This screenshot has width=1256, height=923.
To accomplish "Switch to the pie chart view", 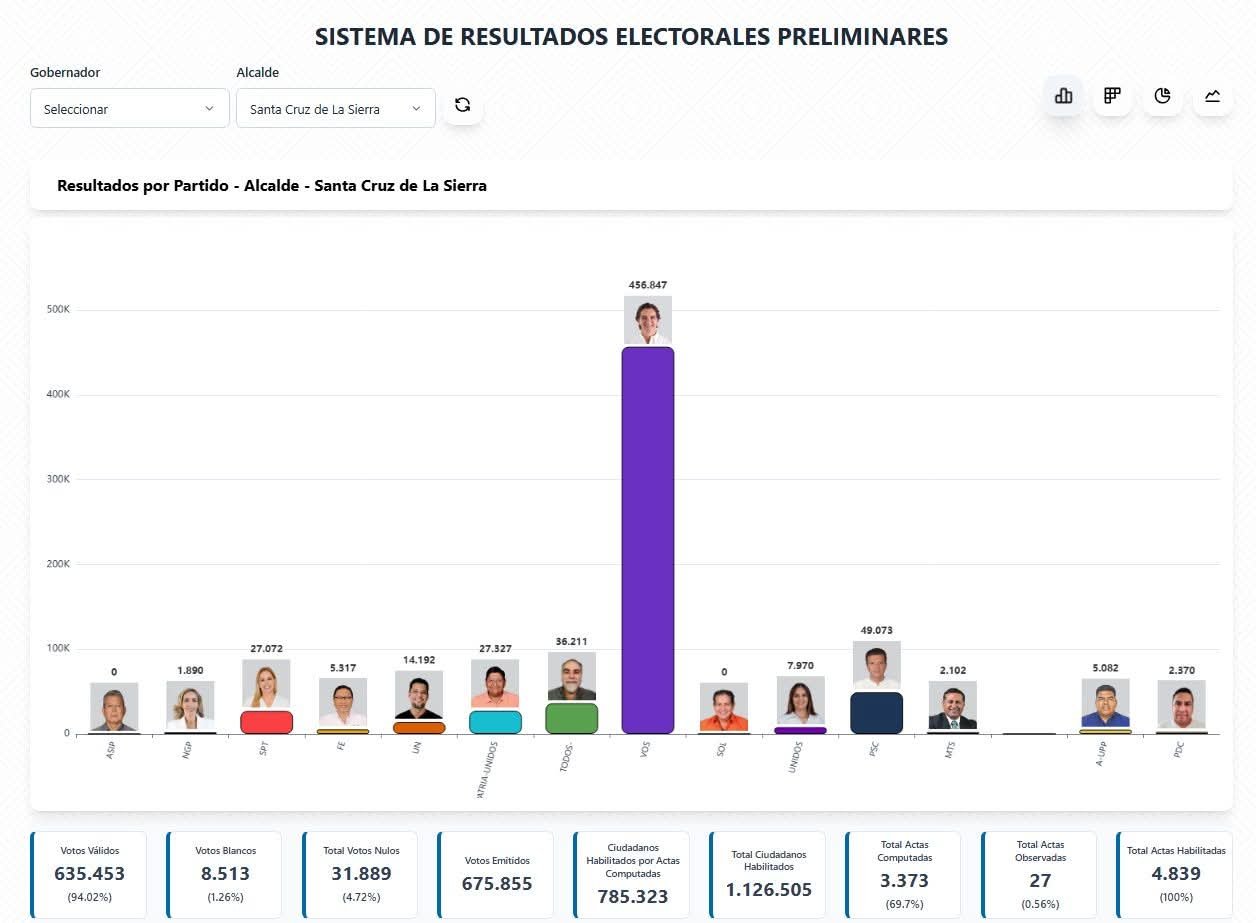I will tap(1162, 96).
